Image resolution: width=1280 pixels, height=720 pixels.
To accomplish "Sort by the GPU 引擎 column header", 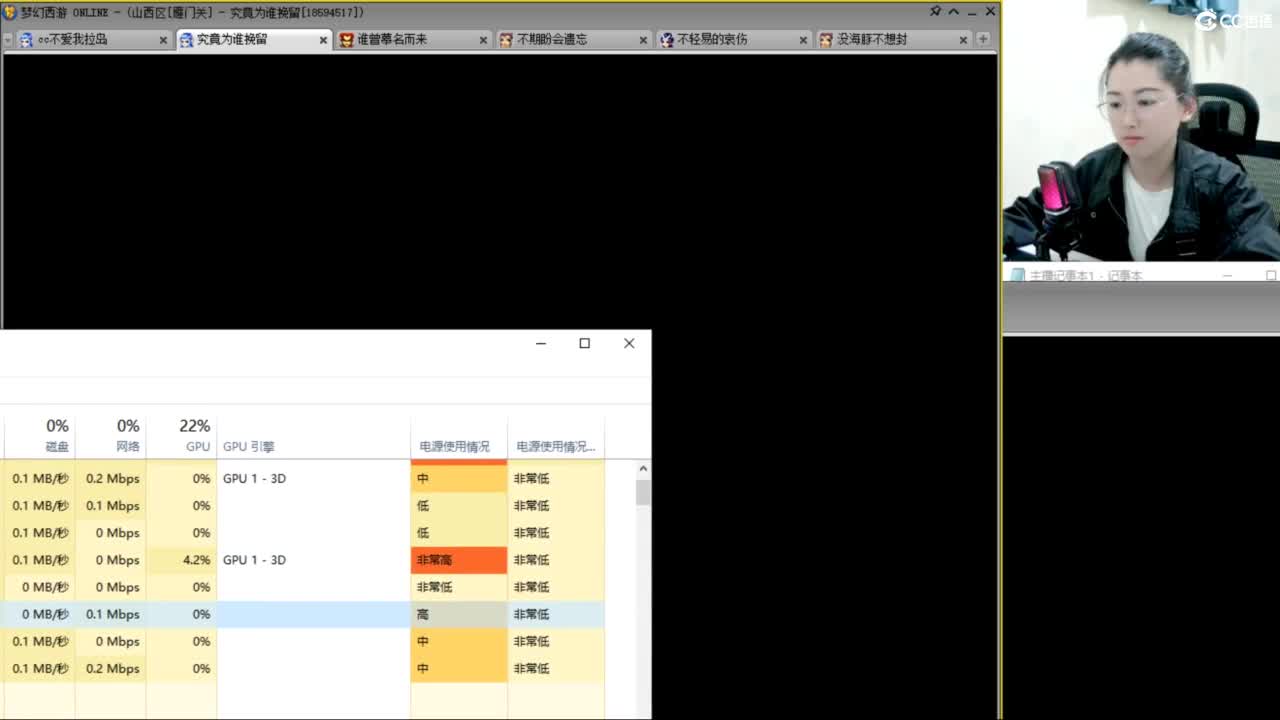I will 313,436.
